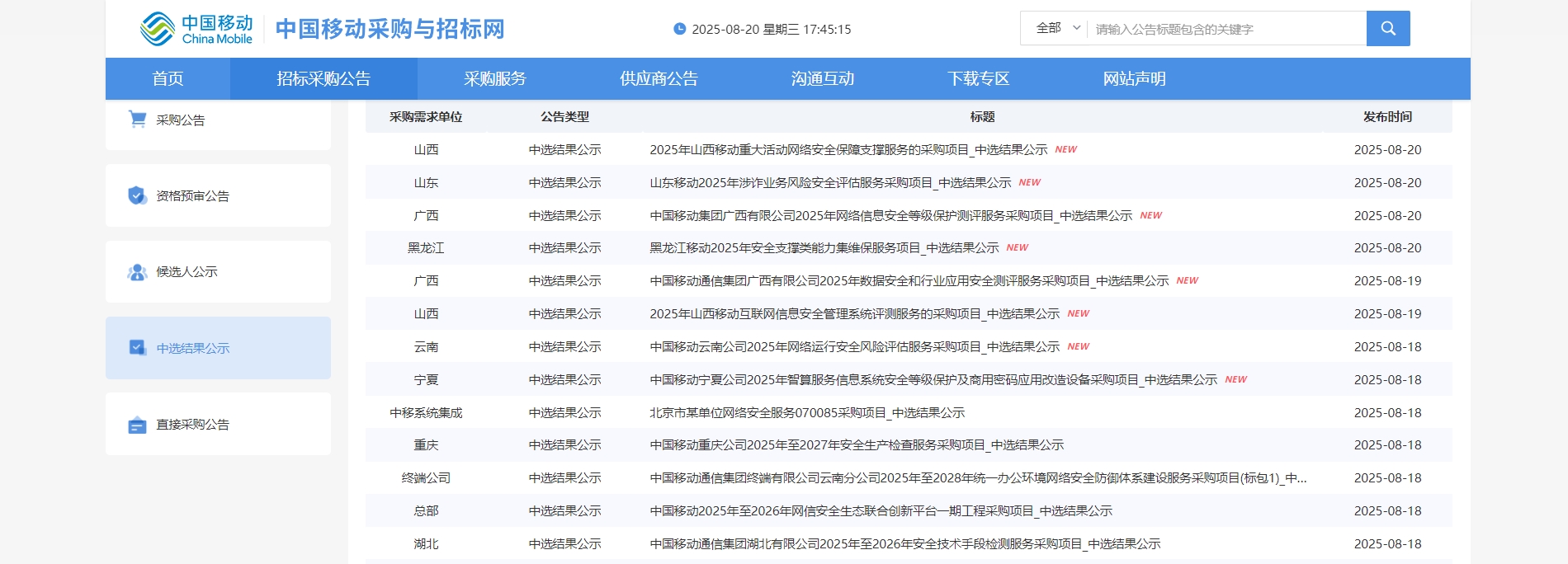Open 湖北有限公司安全技术手段检测服务 announcement
Viewport: 1568px width, 564px height.
point(905,543)
